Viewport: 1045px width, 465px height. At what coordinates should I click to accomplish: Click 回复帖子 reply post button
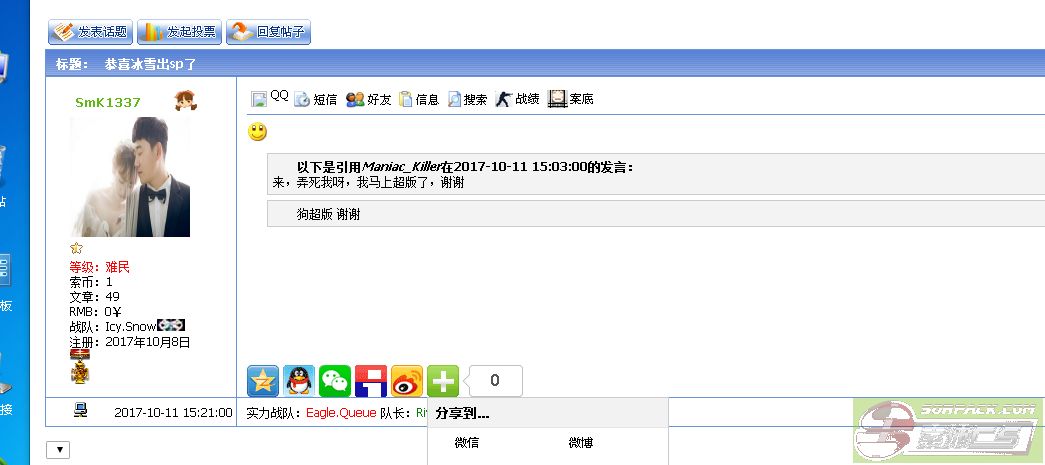pos(268,32)
